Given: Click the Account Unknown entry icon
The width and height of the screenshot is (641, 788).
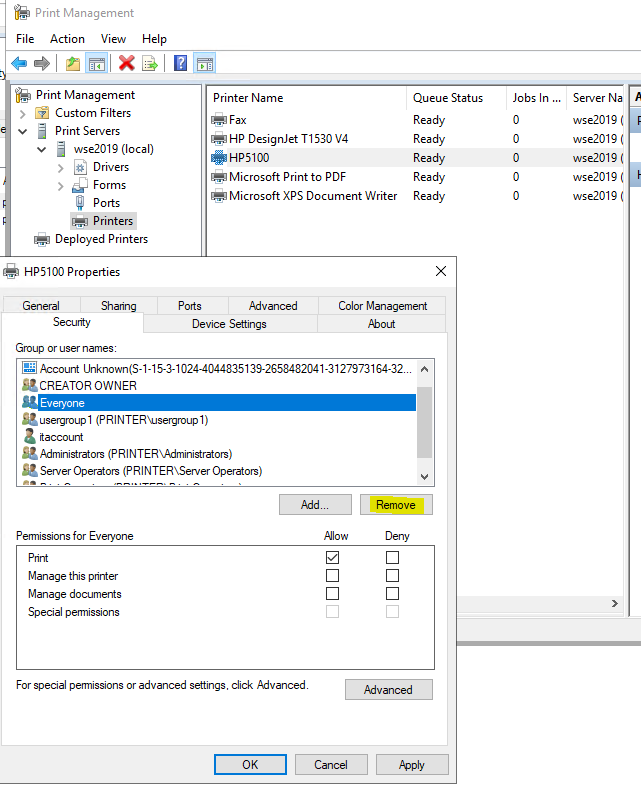Looking at the screenshot, I should click(x=30, y=368).
